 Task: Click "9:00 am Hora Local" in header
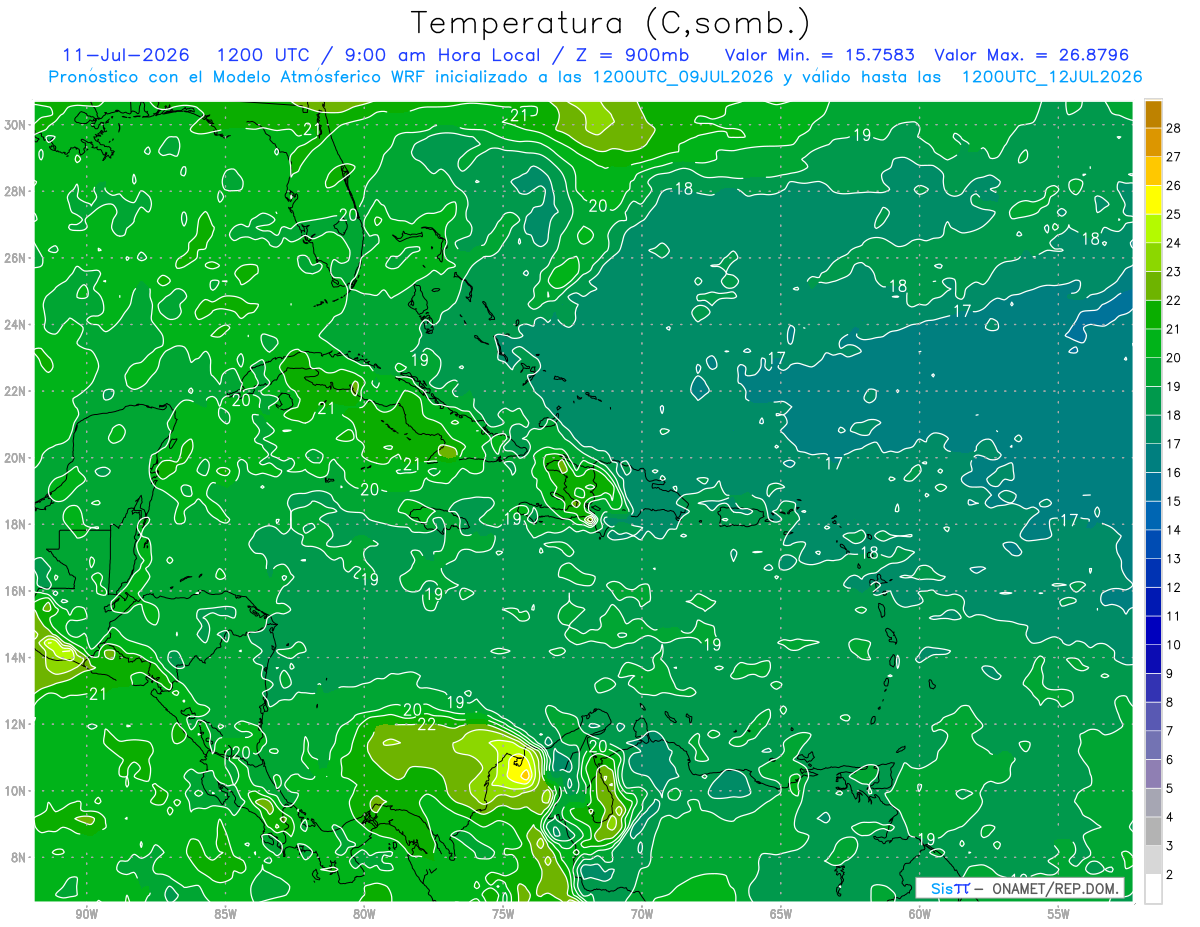tap(442, 55)
